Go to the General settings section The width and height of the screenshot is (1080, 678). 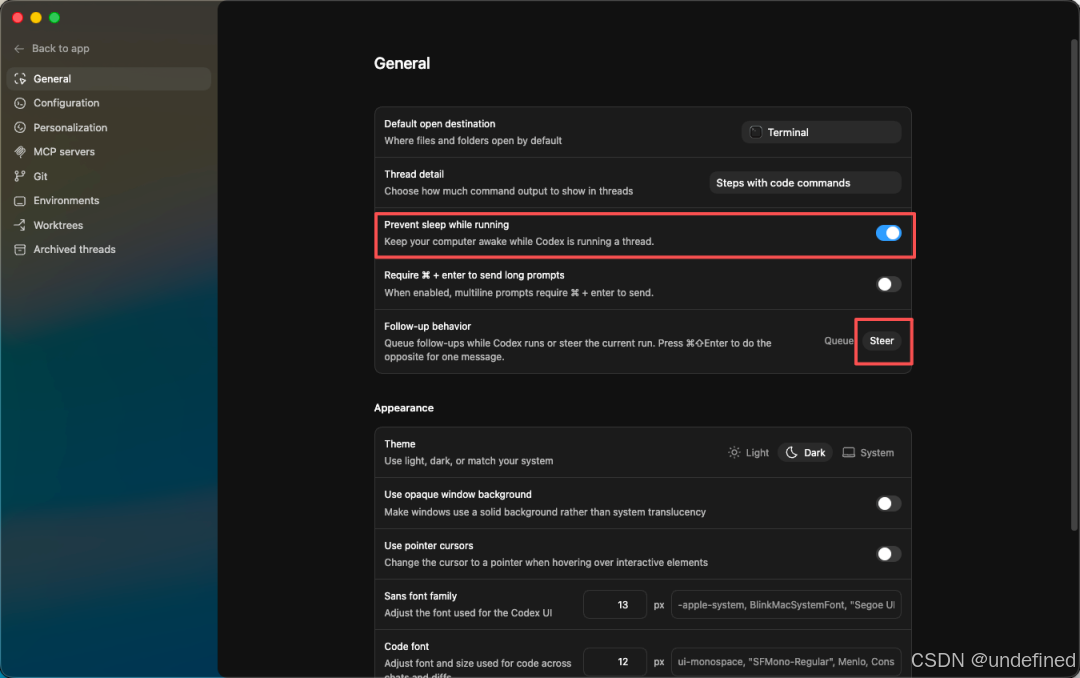(109, 79)
